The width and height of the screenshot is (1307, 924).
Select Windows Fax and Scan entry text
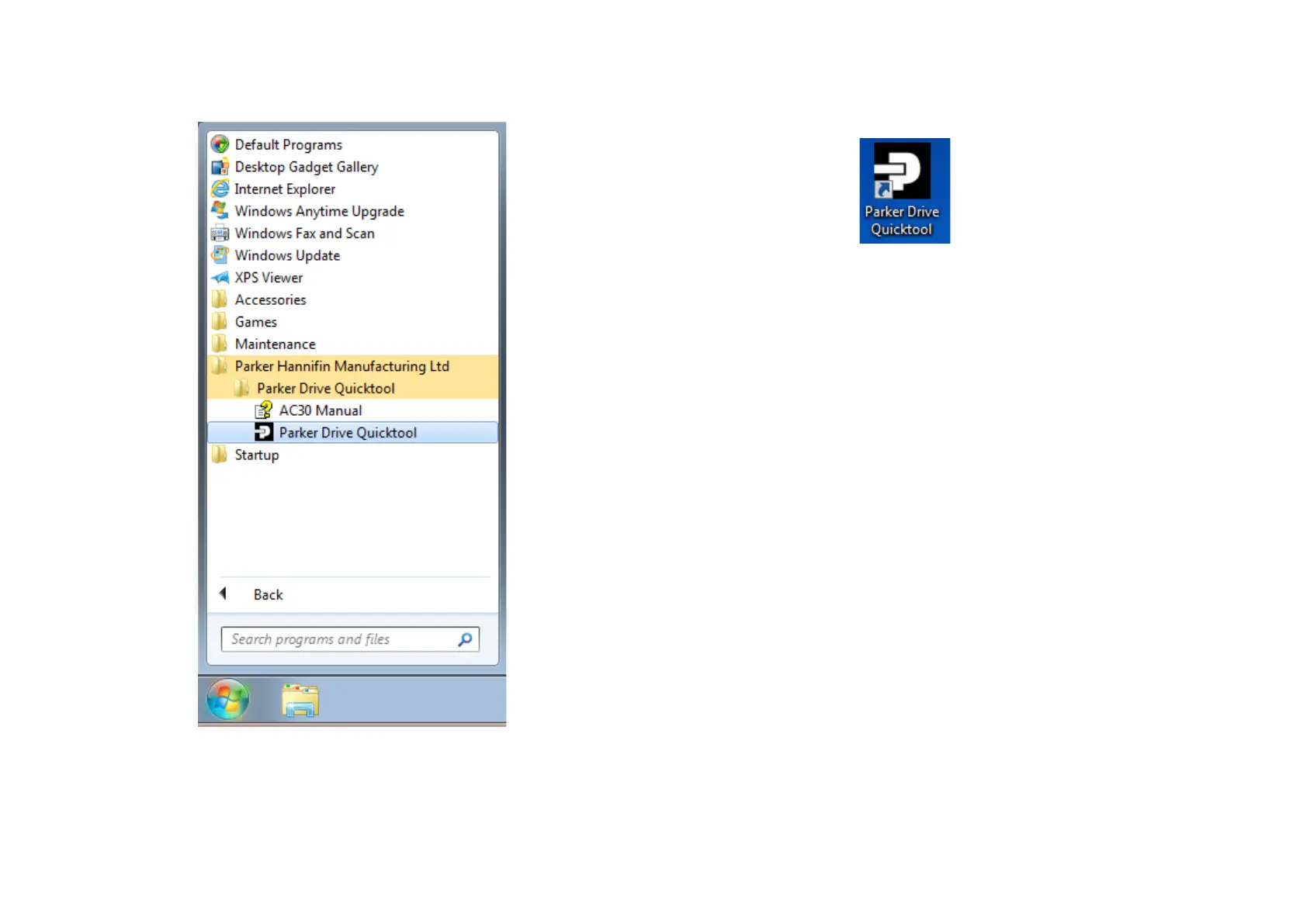[x=305, y=234]
